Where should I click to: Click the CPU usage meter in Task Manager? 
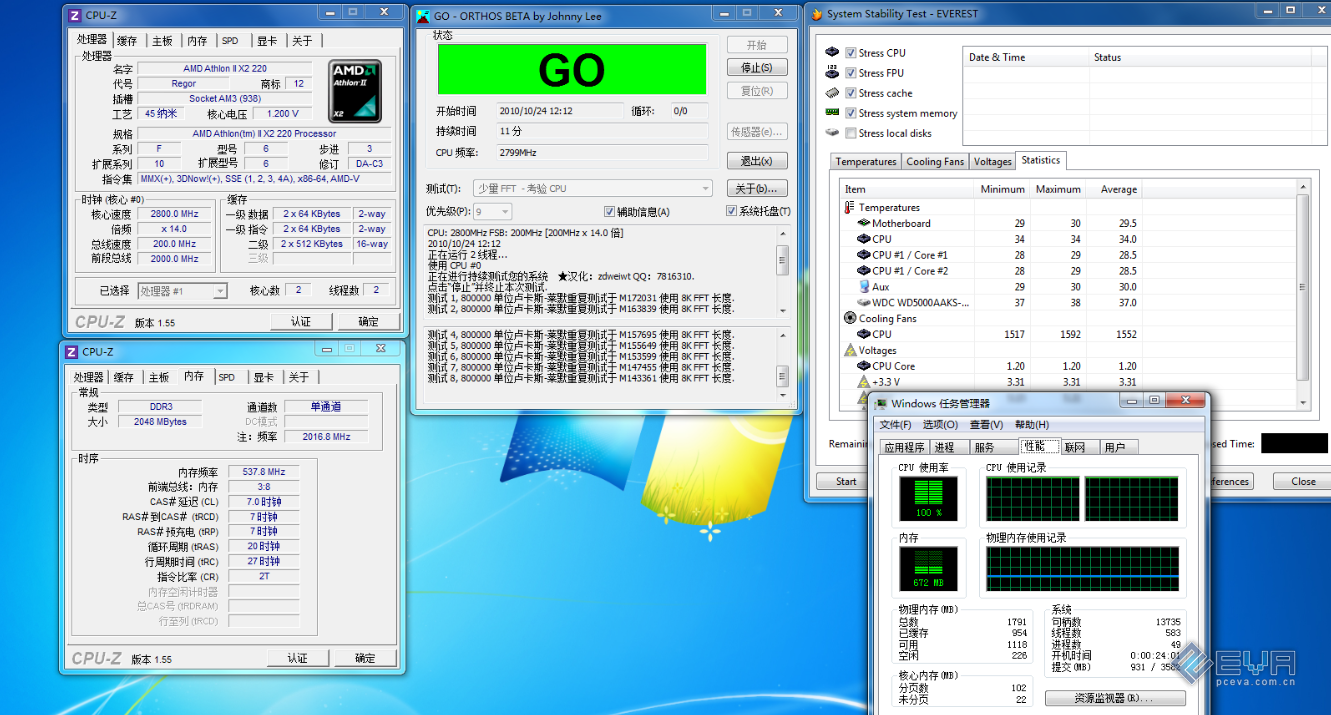click(x=928, y=499)
